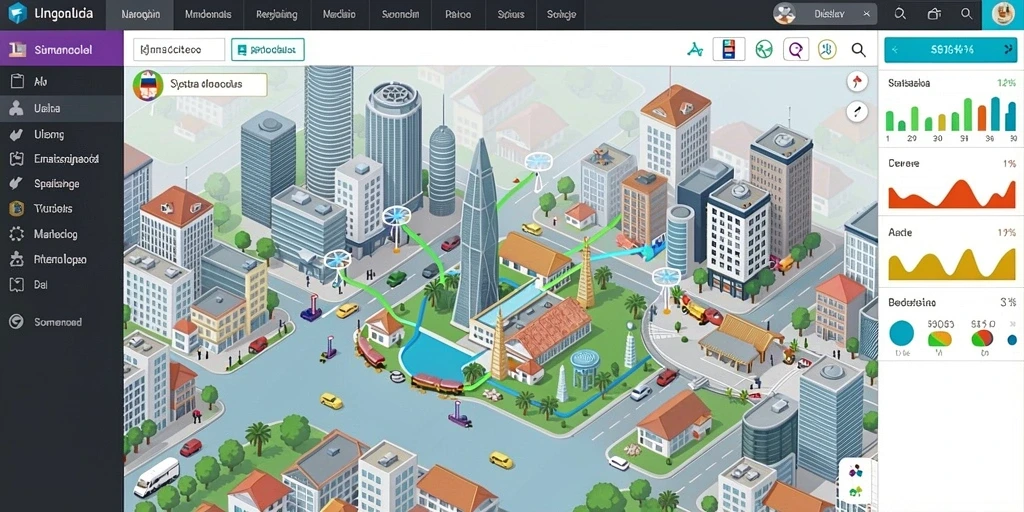This screenshot has width=1024, height=512.
Task: Select the purple magnifier inspect icon
Action: 795,50
